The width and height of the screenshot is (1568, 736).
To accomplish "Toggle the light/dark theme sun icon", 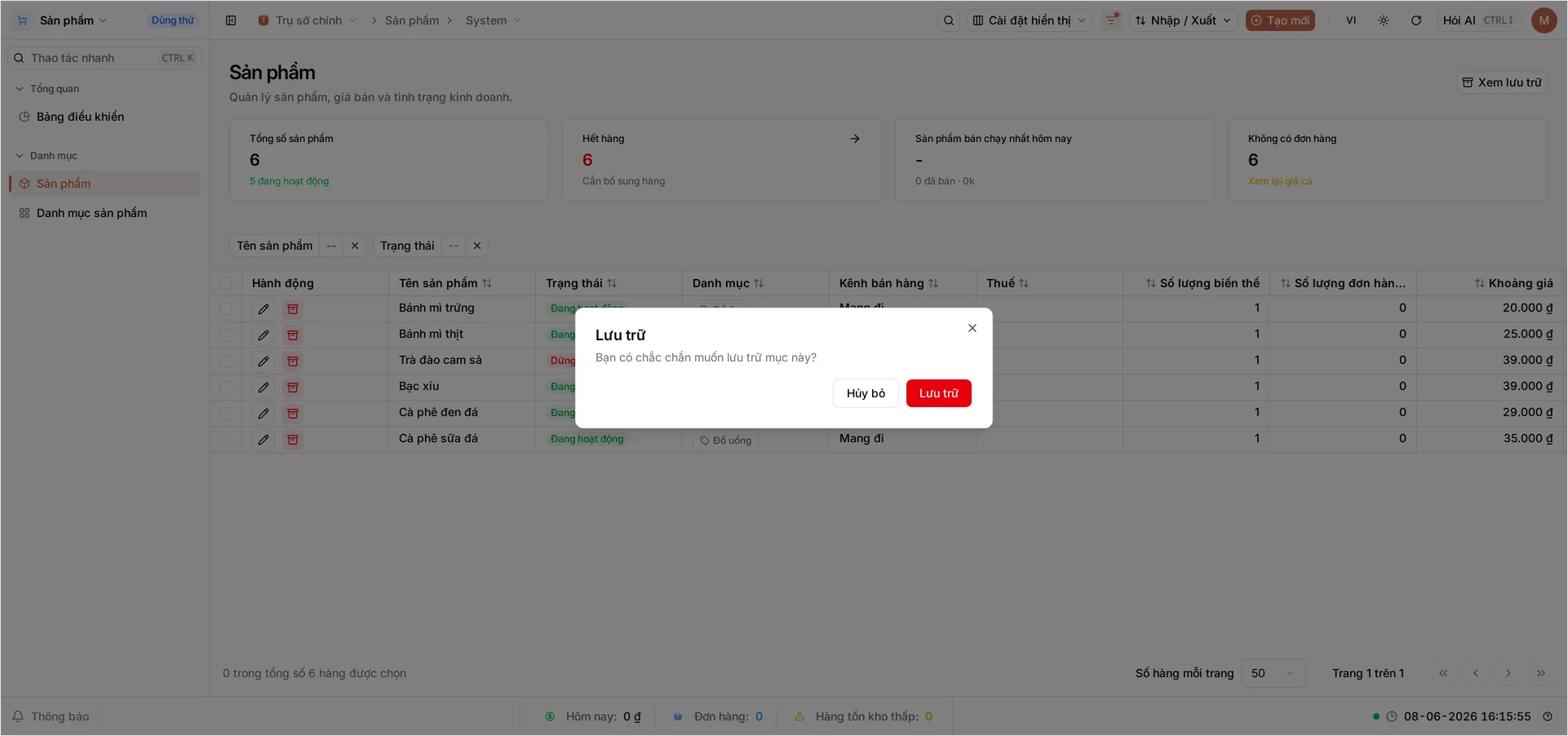I will coord(1384,20).
